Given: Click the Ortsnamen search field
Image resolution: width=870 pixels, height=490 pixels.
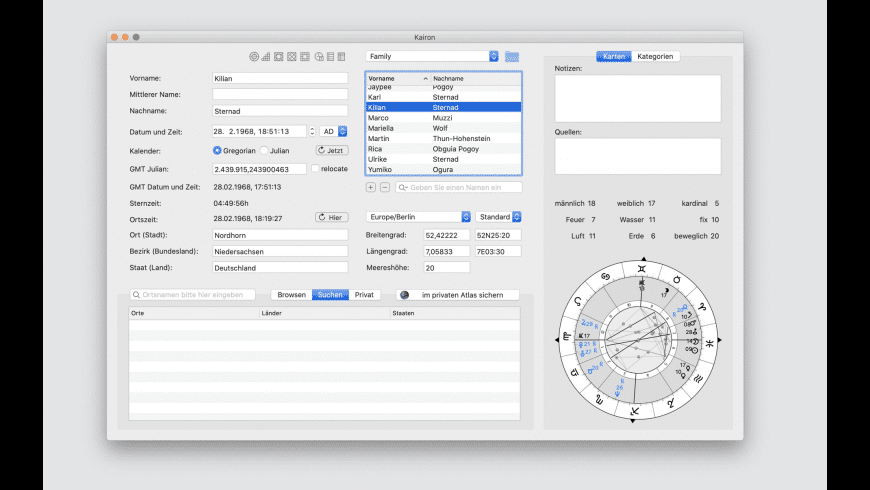Looking at the screenshot, I should pyautogui.click(x=193, y=295).
